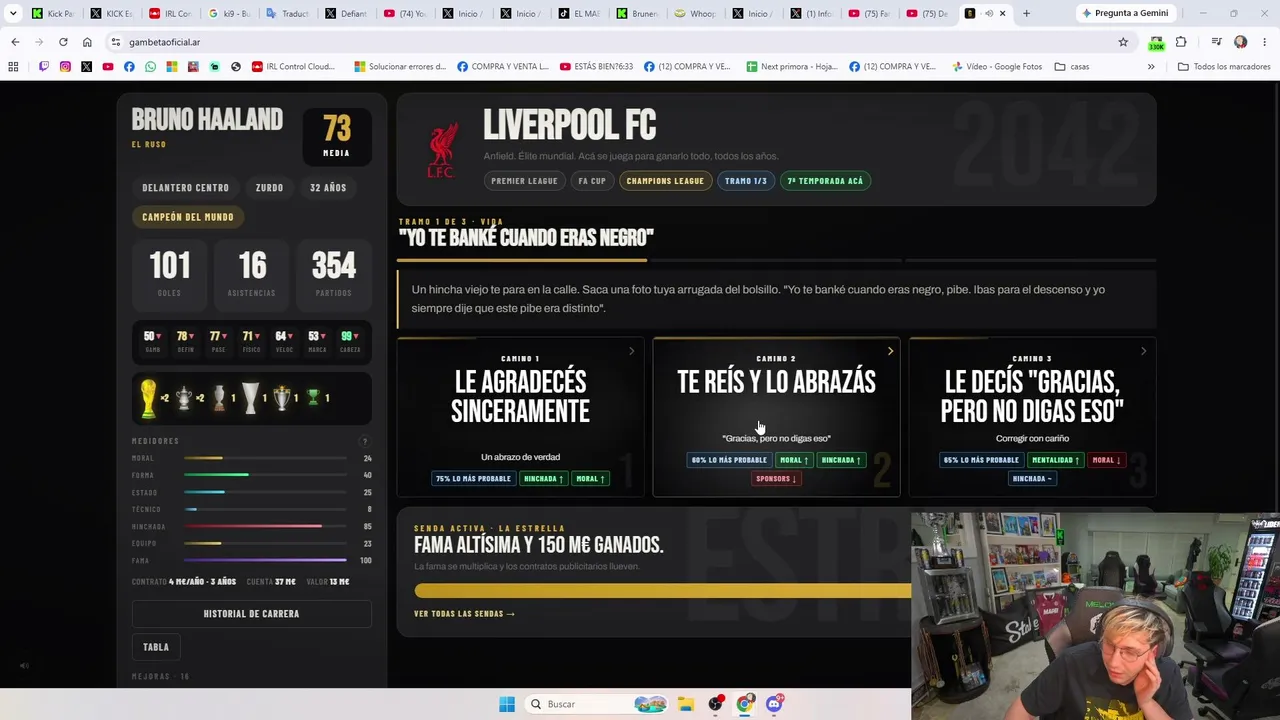Open the browser home page button

pos(87,42)
